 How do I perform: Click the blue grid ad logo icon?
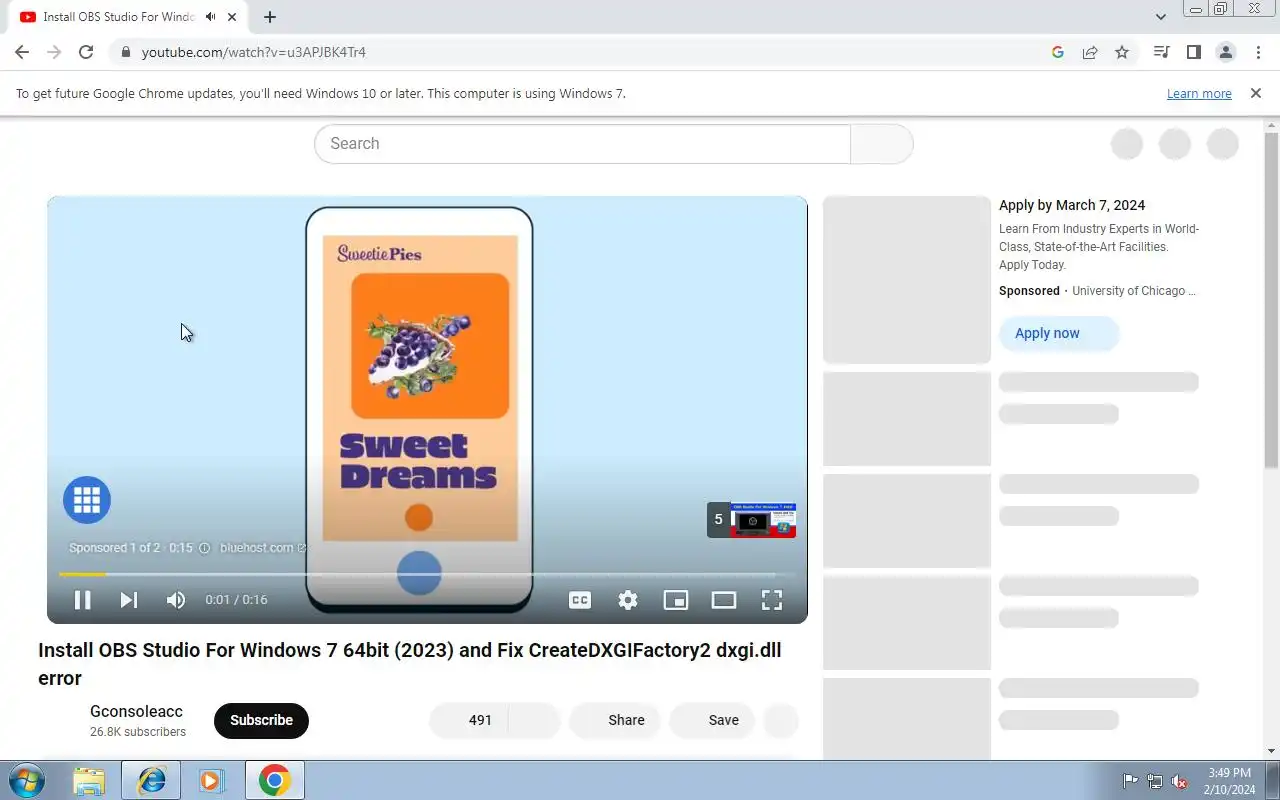click(x=87, y=500)
